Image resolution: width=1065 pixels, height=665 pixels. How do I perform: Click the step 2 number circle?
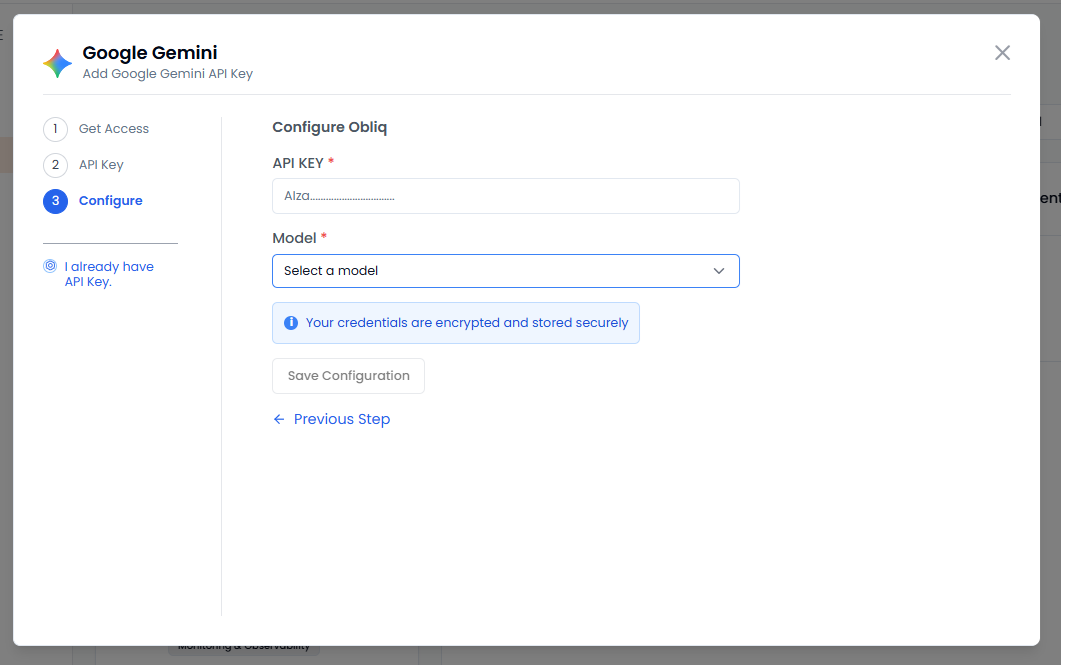(55, 165)
